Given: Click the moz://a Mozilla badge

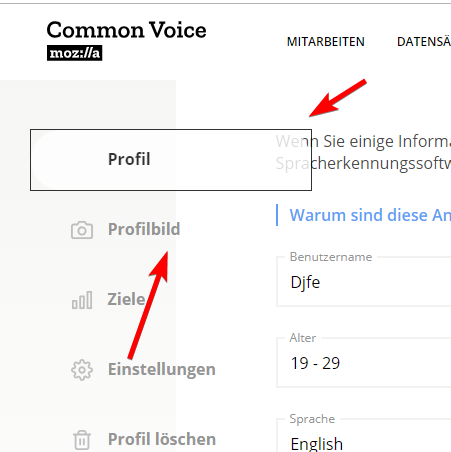Looking at the screenshot, I should point(74,53).
